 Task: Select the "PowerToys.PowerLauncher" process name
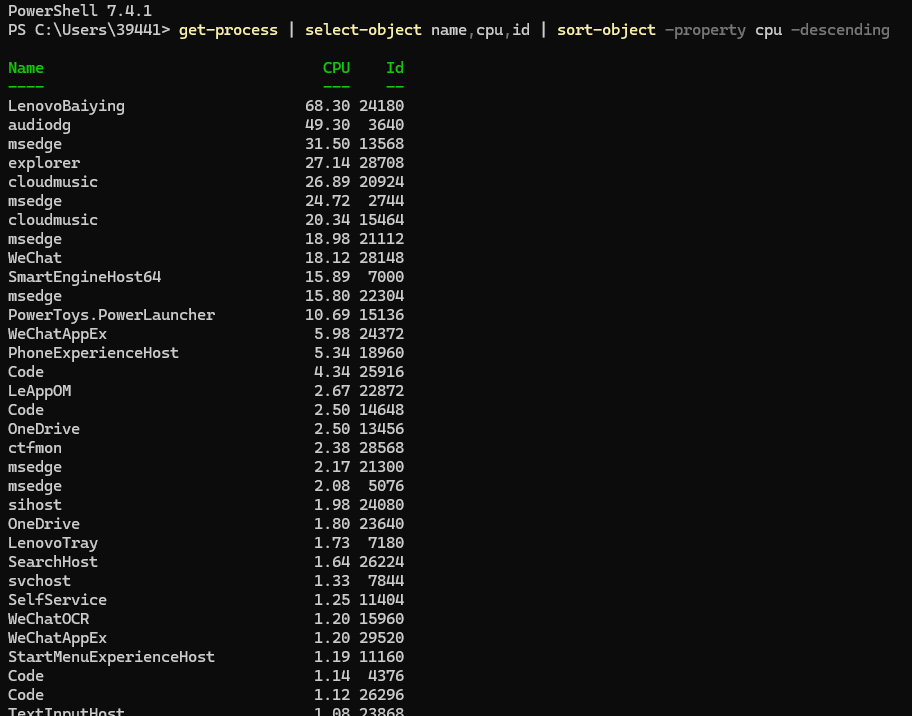(112, 315)
